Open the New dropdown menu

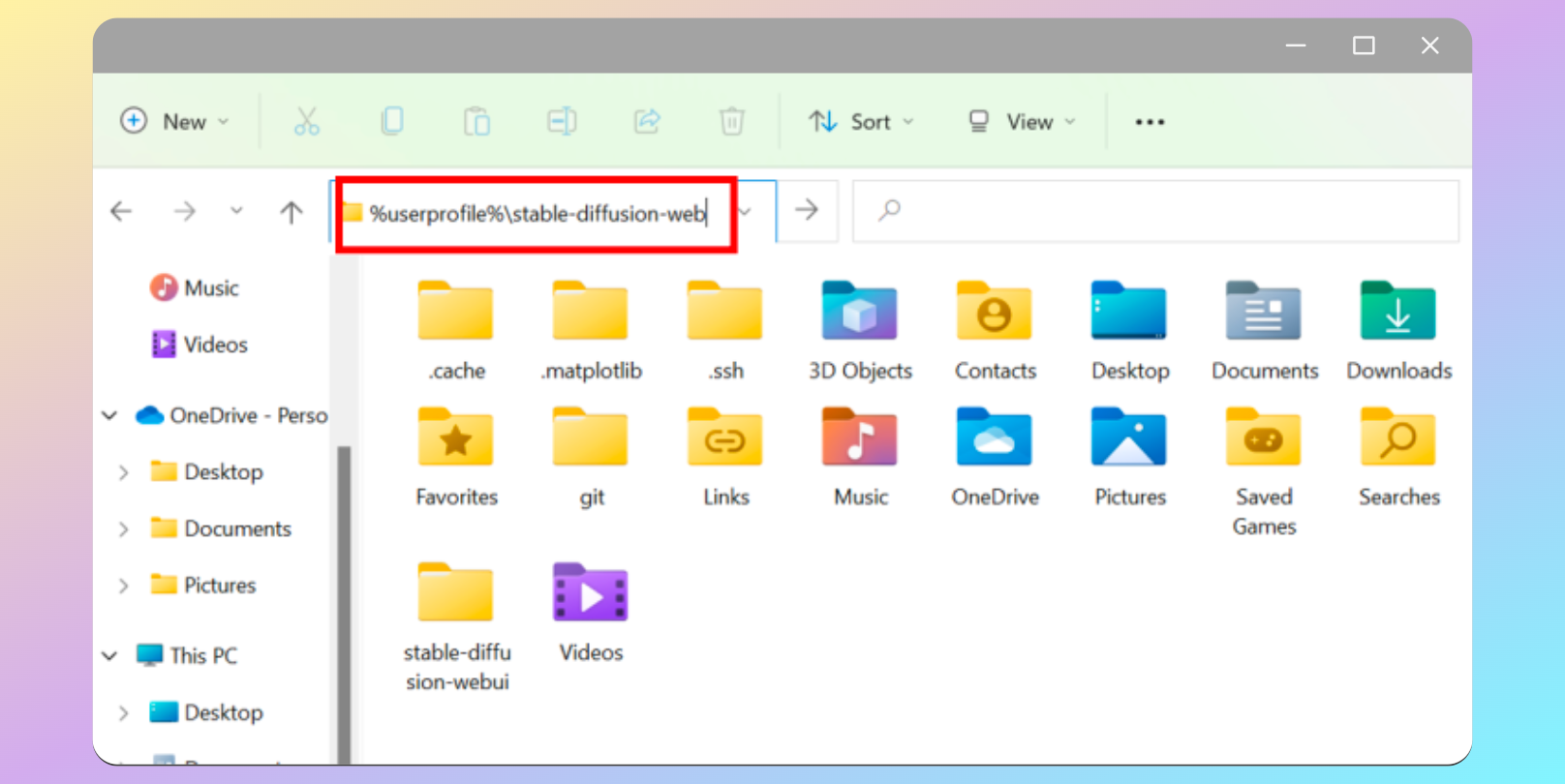(x=174, y=121)
